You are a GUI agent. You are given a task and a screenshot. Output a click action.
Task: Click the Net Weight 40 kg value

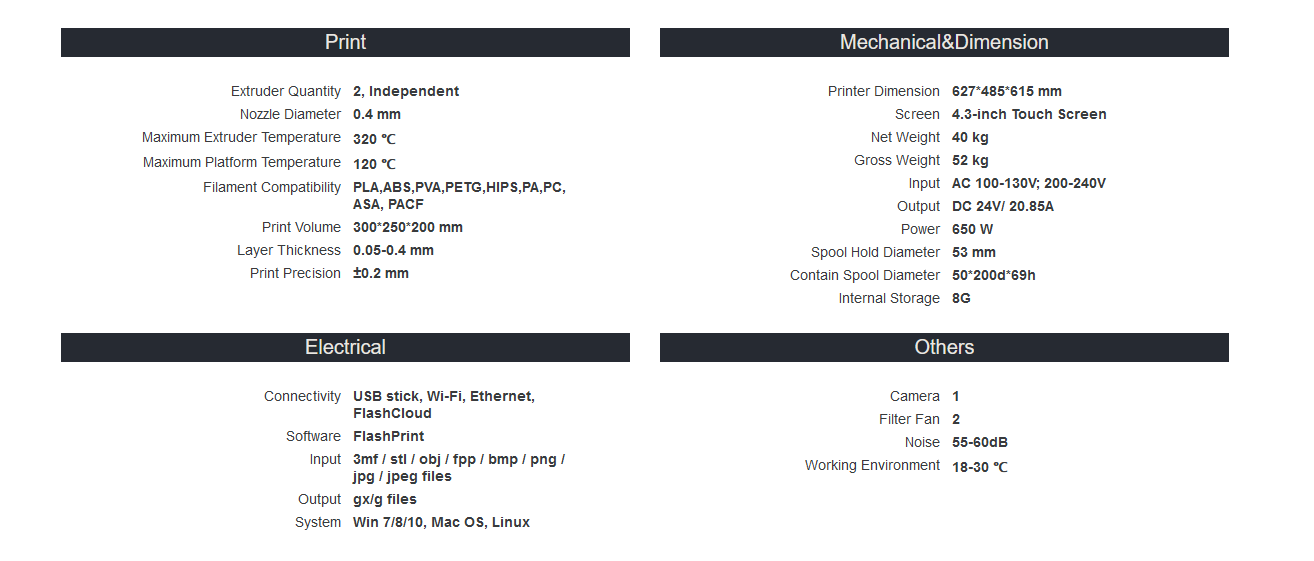click(x=970, y=137)
